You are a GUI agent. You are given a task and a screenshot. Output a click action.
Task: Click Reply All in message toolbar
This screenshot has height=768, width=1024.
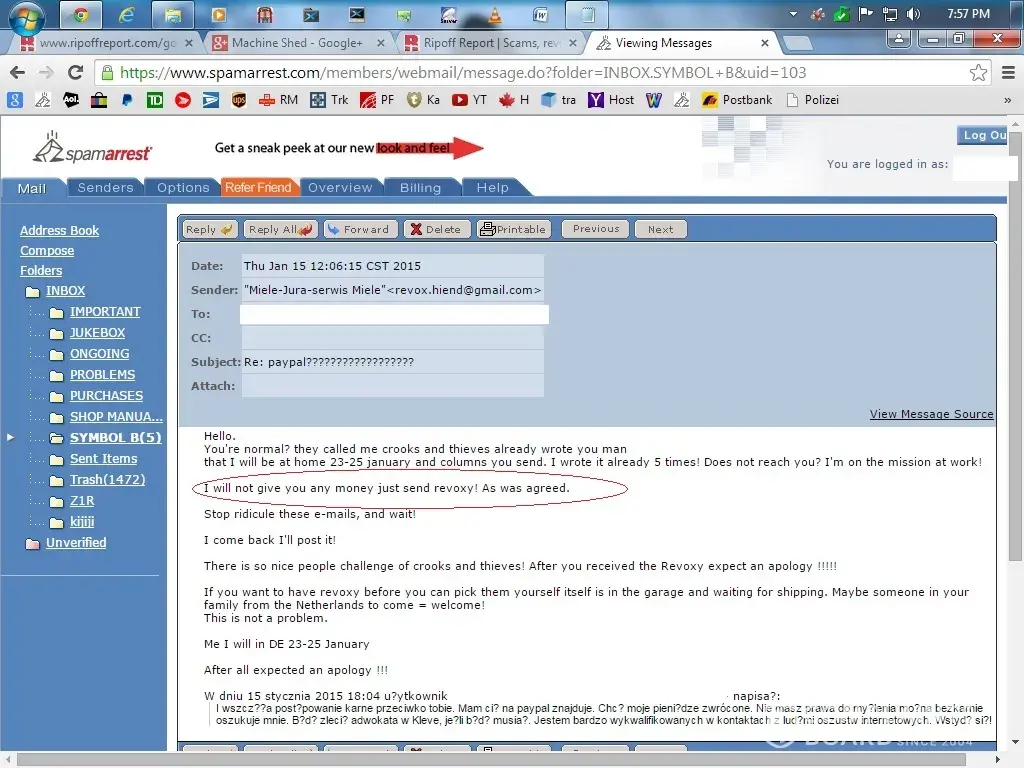(x=280, y=229)
